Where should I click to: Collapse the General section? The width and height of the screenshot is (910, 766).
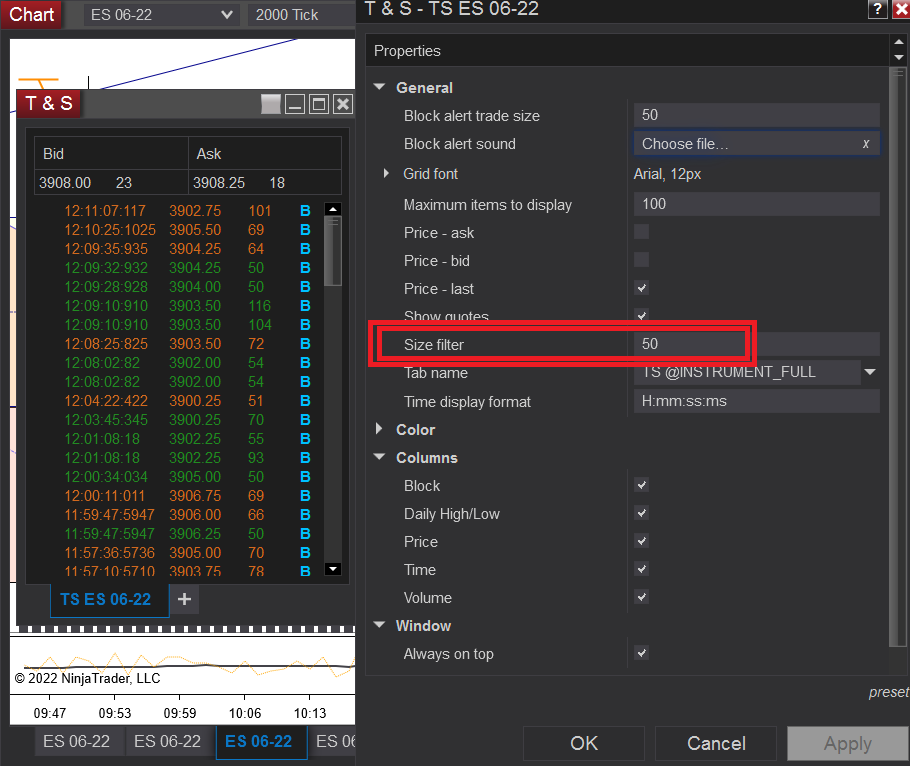tap(380, 87)
